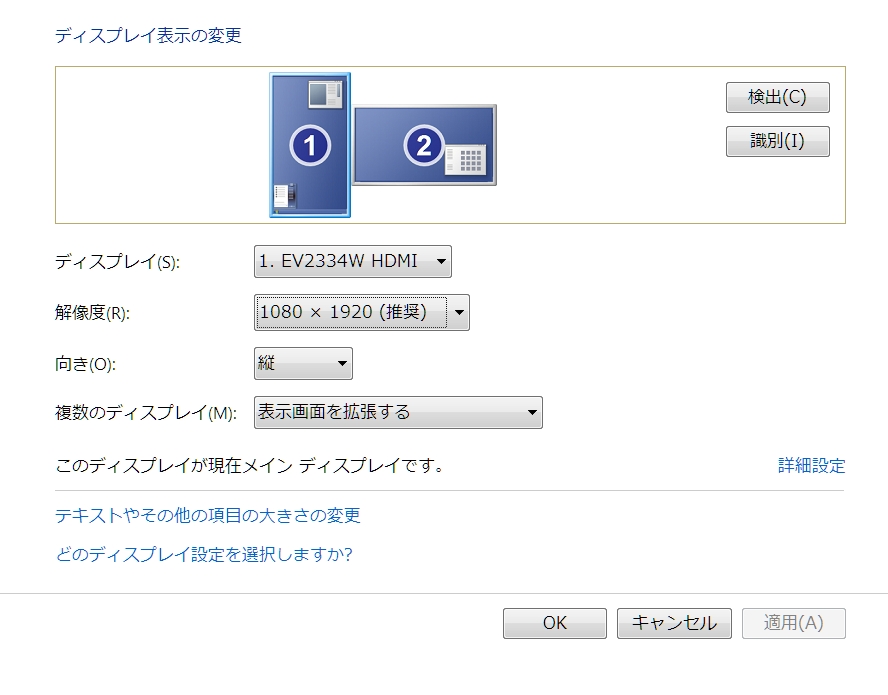Open the 複数のディスプレイ dropdown
Viewport: 888px width, 695px height.
click(x=398, y=412)
